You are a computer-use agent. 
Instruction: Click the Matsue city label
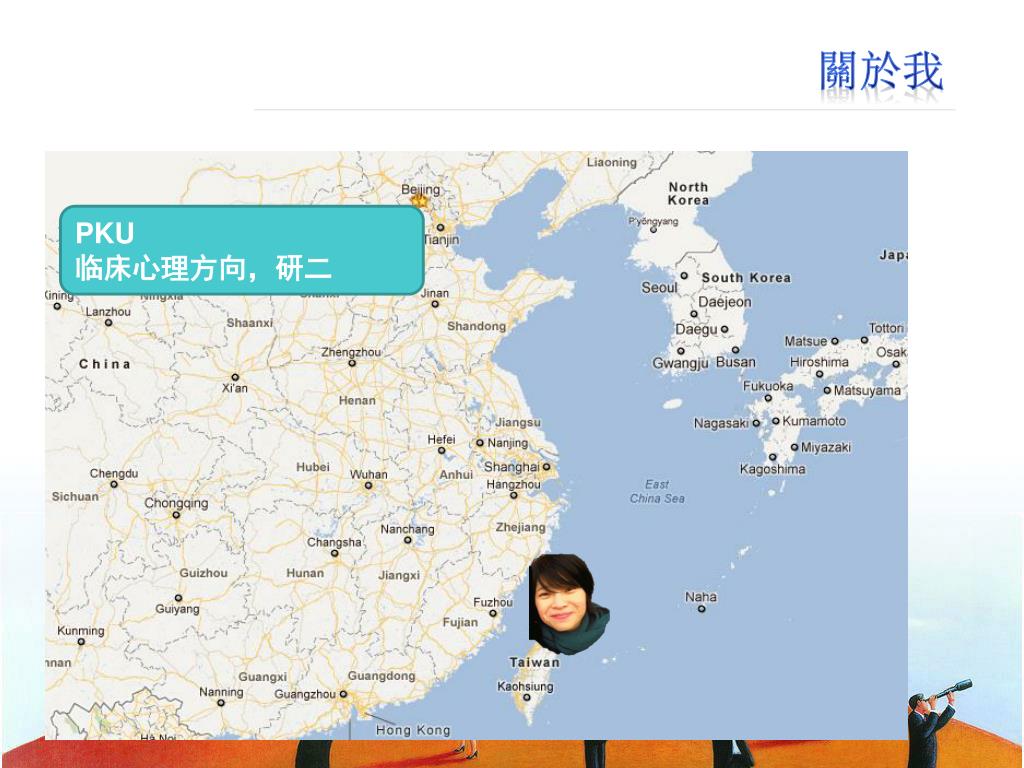click(806, 341)
